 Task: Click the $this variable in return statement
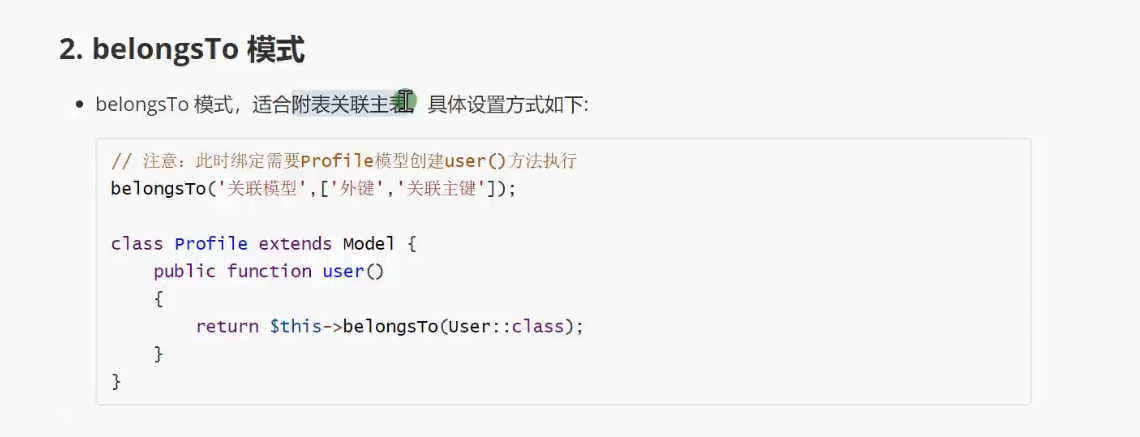295,326
